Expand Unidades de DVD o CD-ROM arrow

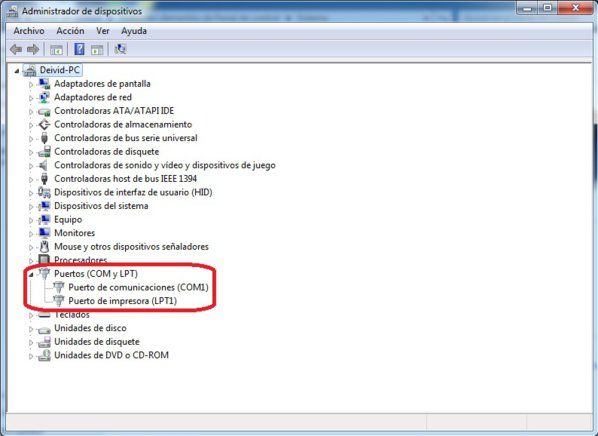pos(31,356)
